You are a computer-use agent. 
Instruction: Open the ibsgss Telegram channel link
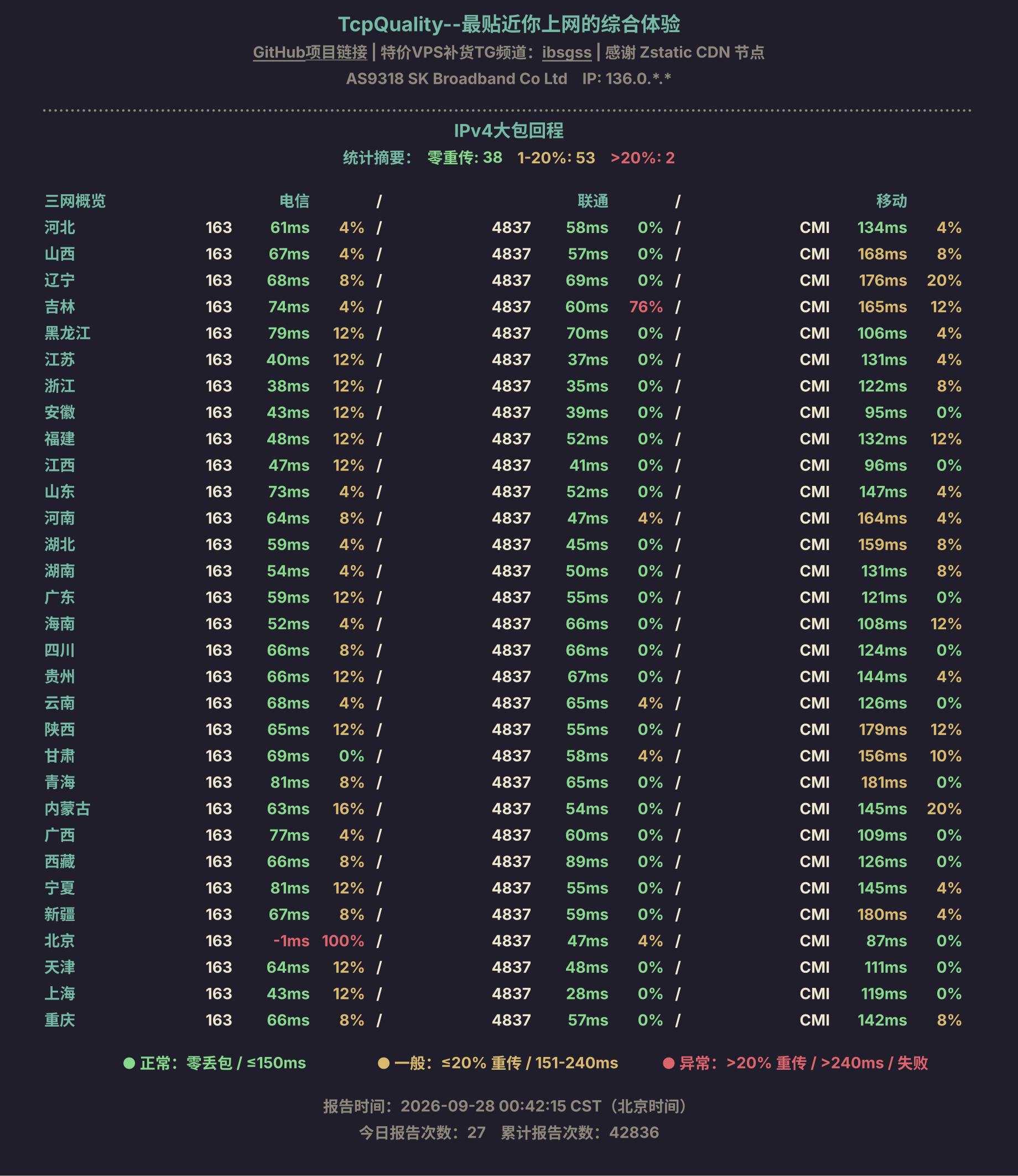567,52
